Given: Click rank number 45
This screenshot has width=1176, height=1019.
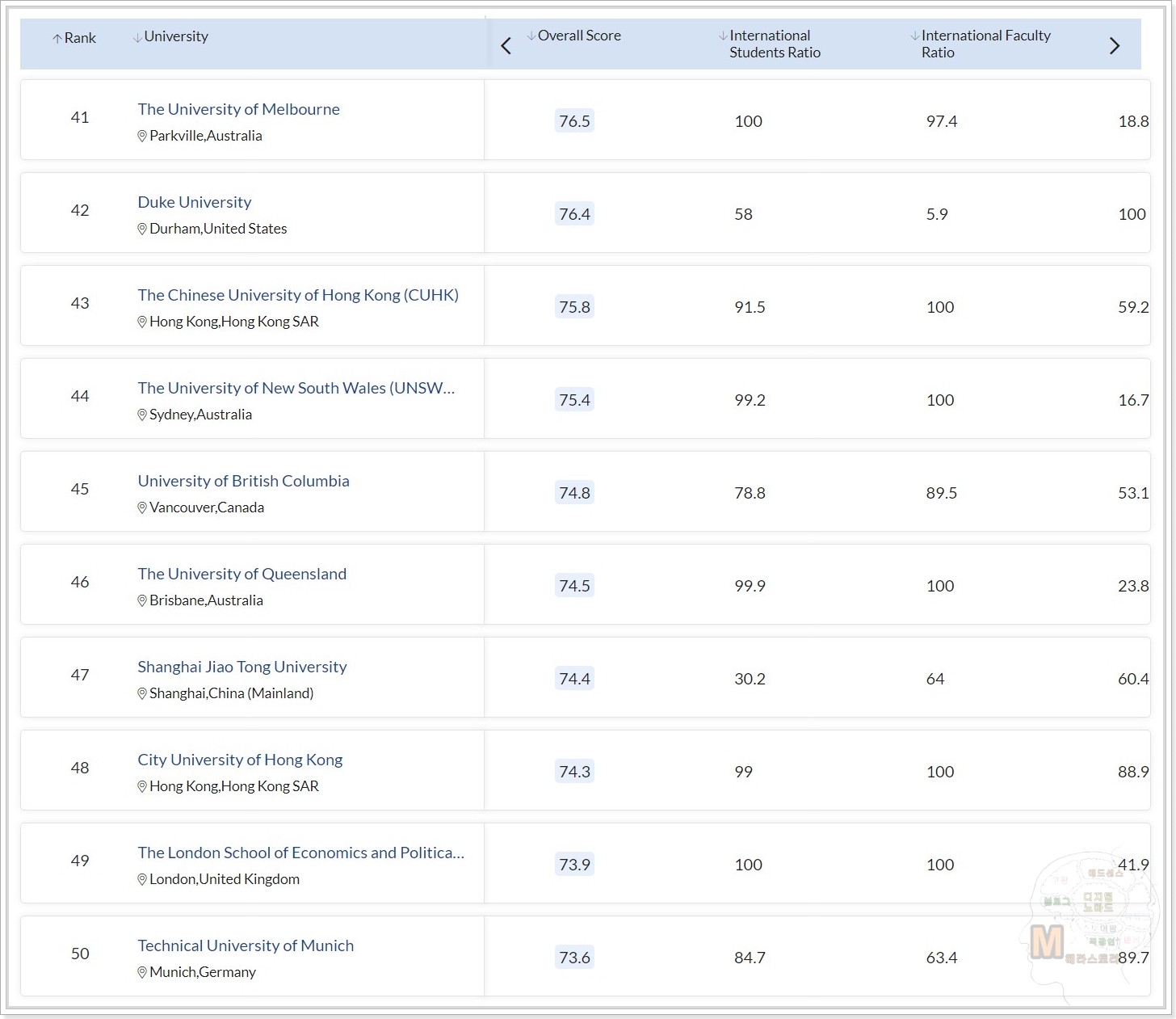Looking at the screenshot, I should (80, 489).
